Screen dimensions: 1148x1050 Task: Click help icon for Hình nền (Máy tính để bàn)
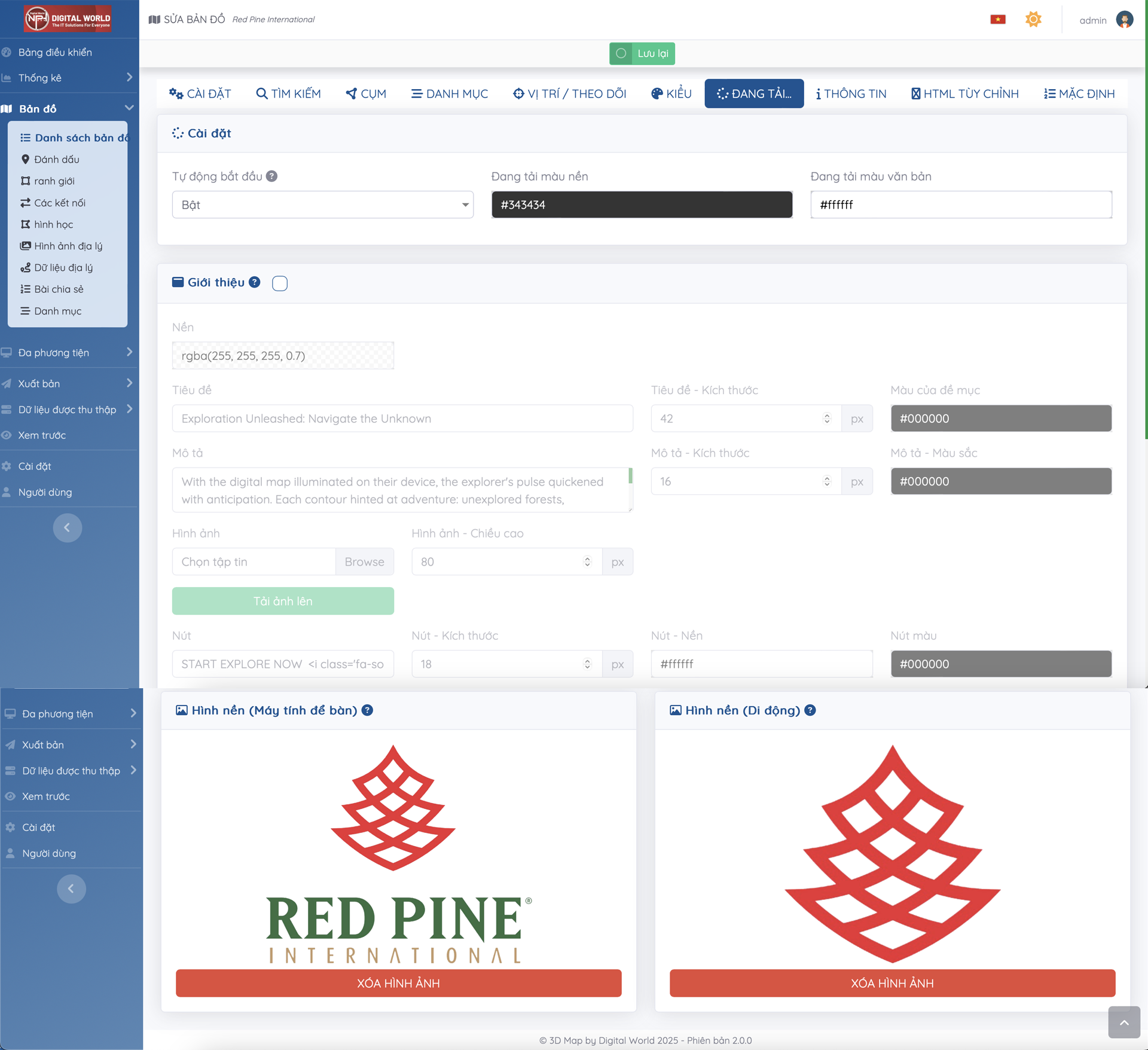(x=368, y=710)
